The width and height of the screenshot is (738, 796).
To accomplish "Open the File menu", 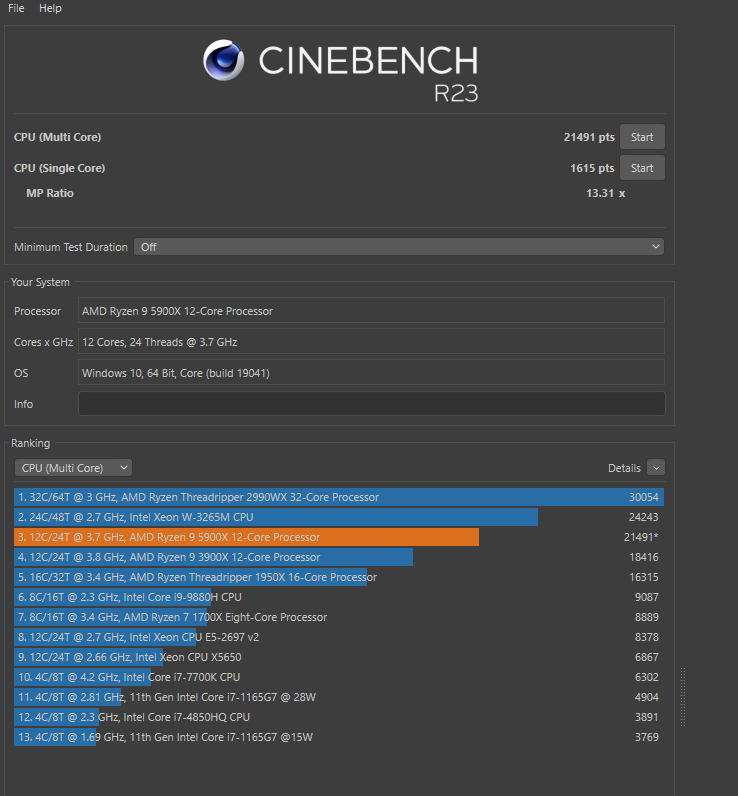I will [x=16, y=8].
